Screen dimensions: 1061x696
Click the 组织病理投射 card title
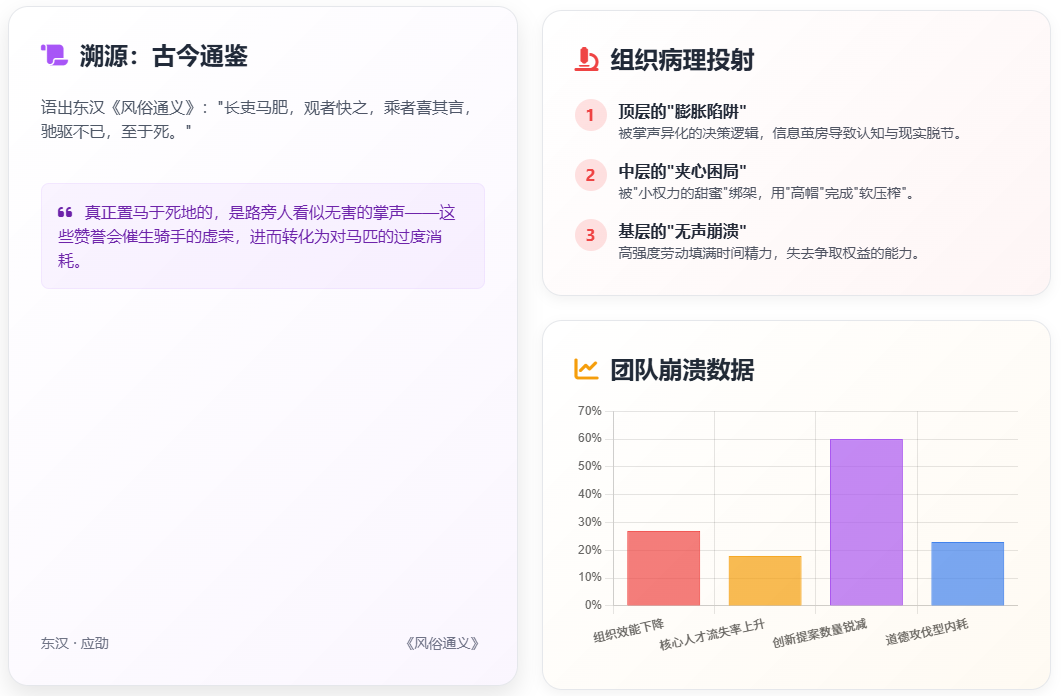pos(682,60)
